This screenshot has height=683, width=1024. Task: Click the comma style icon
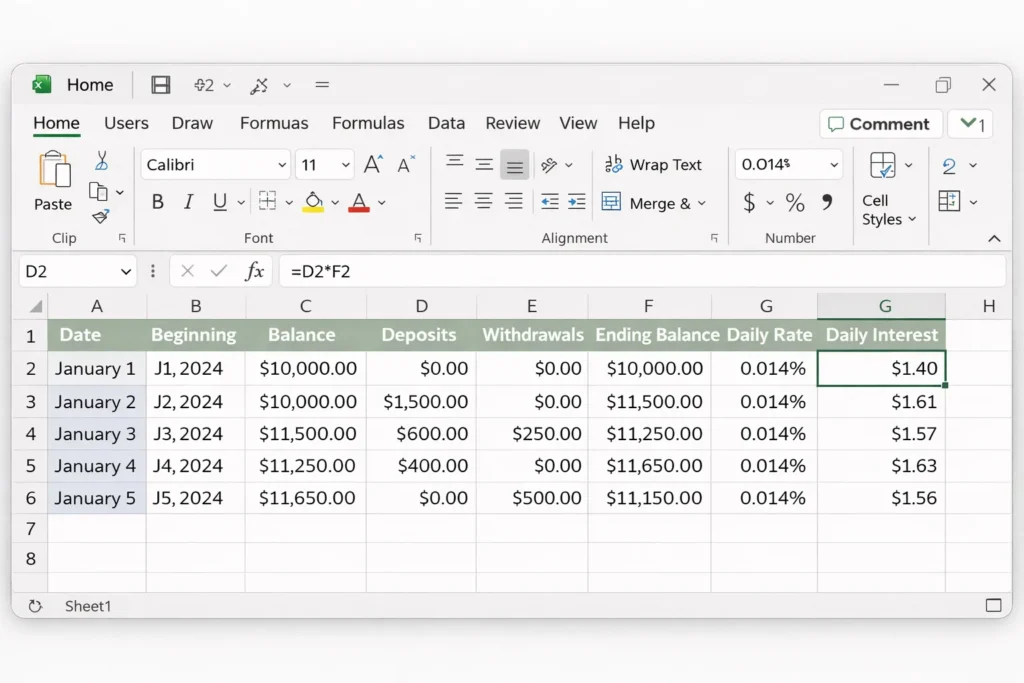coord(826,202)
